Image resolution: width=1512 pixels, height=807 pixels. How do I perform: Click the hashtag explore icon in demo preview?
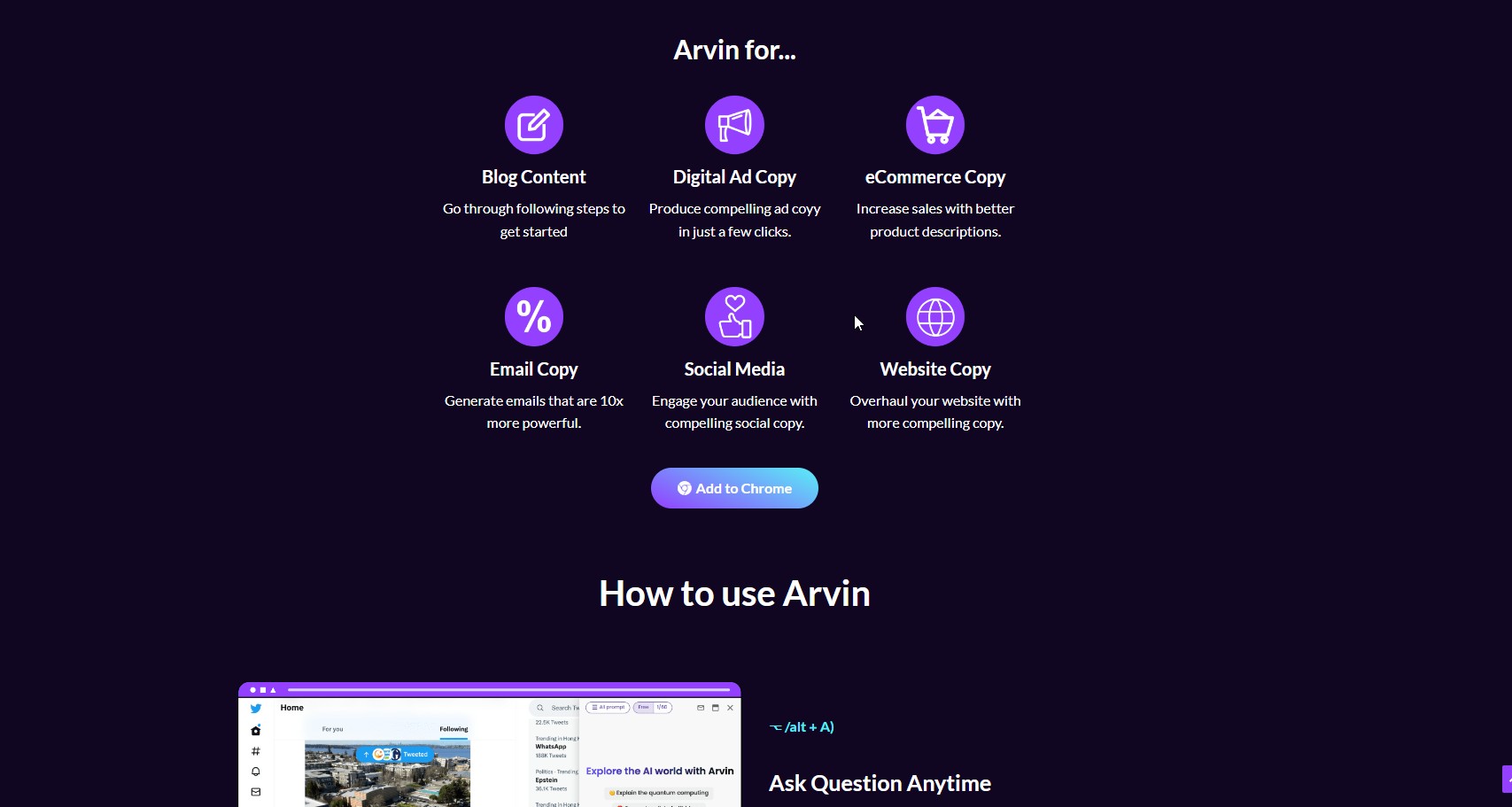coord(256,751)
